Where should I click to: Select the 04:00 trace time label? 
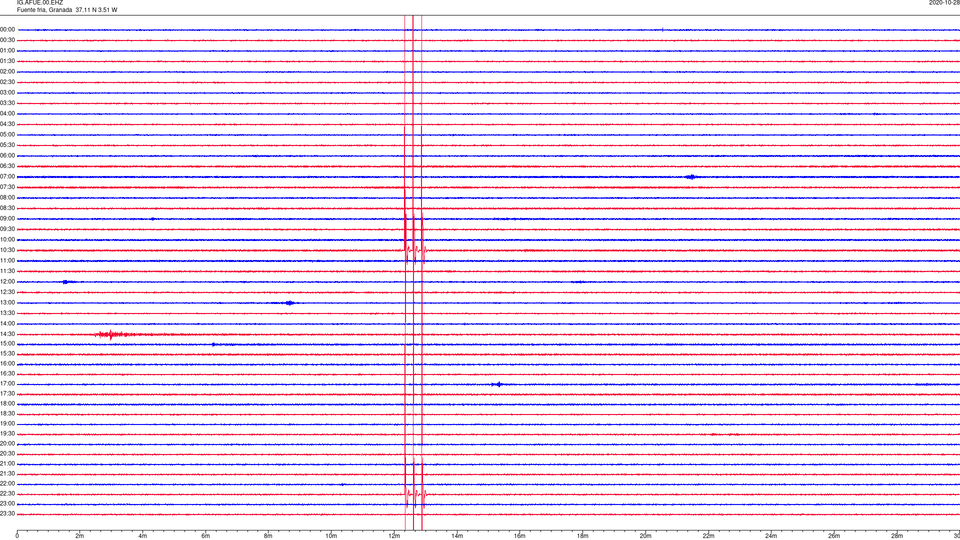[7, 113]
